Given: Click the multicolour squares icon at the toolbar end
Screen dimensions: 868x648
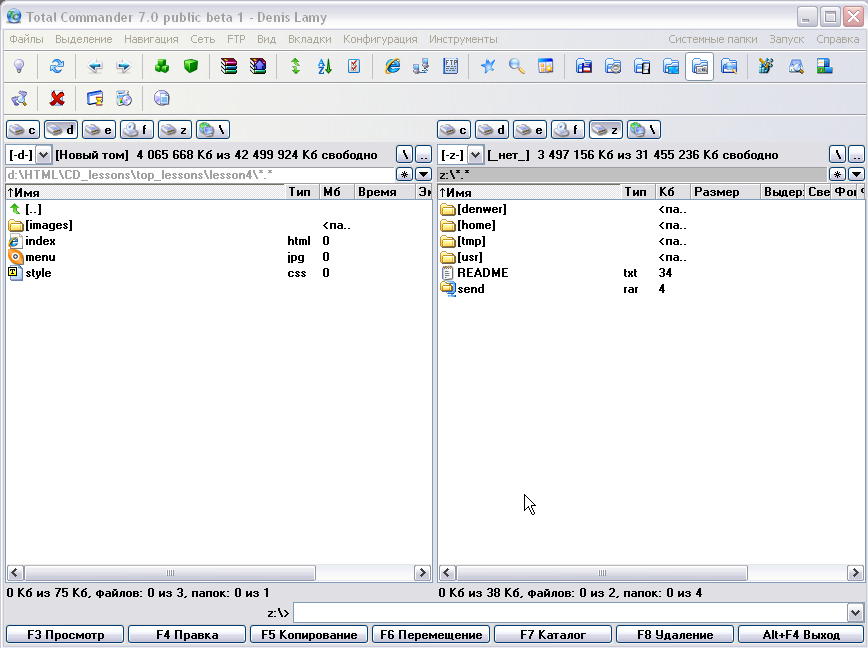Looking at the screenshot, I should (825, 66).
